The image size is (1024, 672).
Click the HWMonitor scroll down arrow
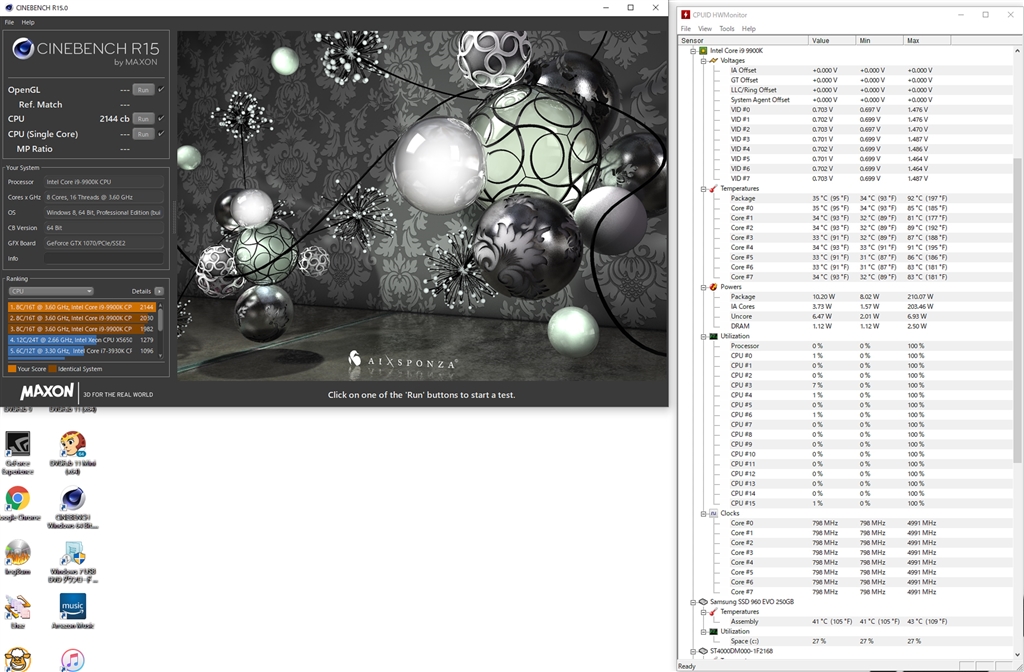[1017, 654]
